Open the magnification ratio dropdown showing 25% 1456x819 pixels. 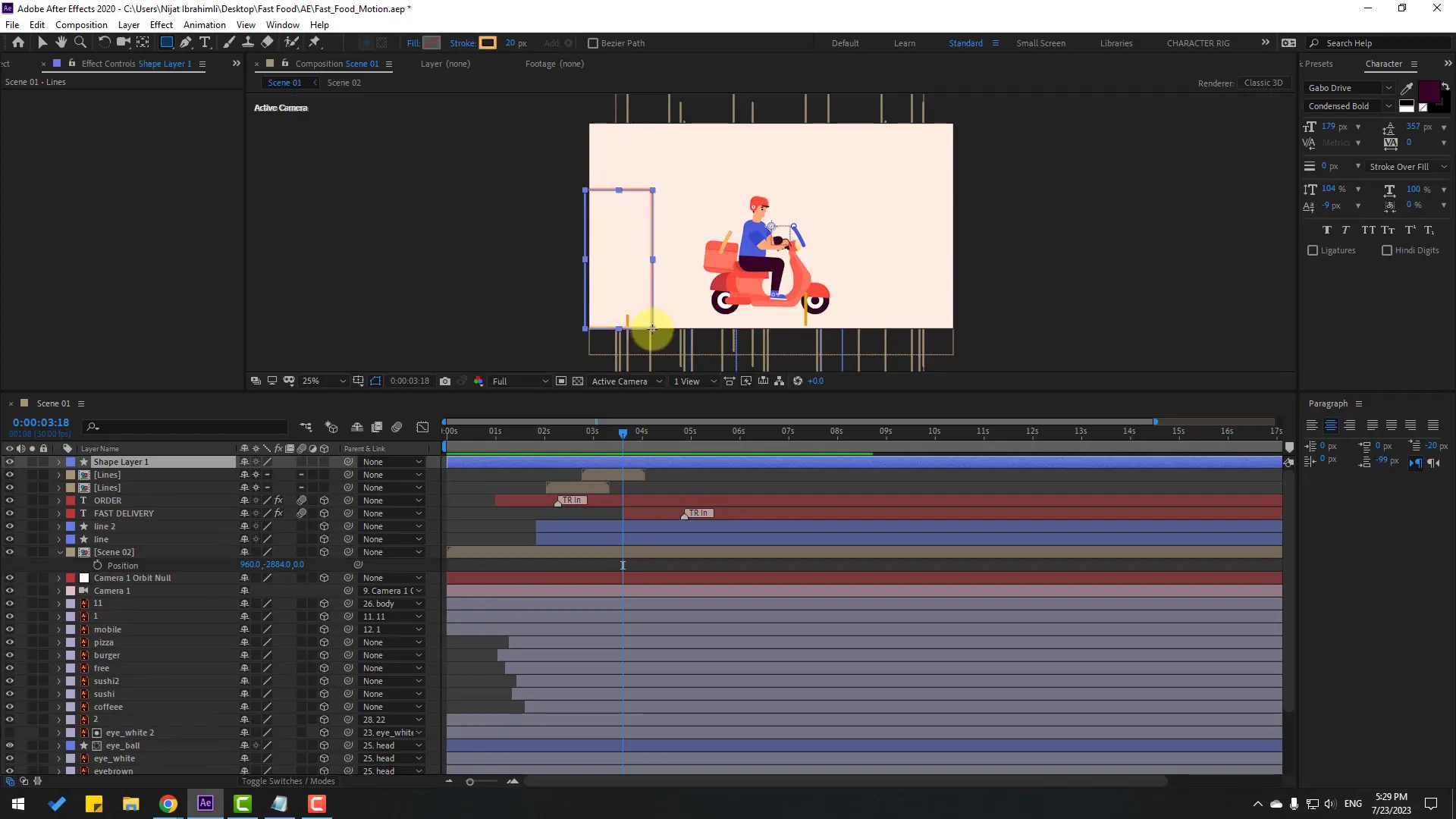click(324, 381)
